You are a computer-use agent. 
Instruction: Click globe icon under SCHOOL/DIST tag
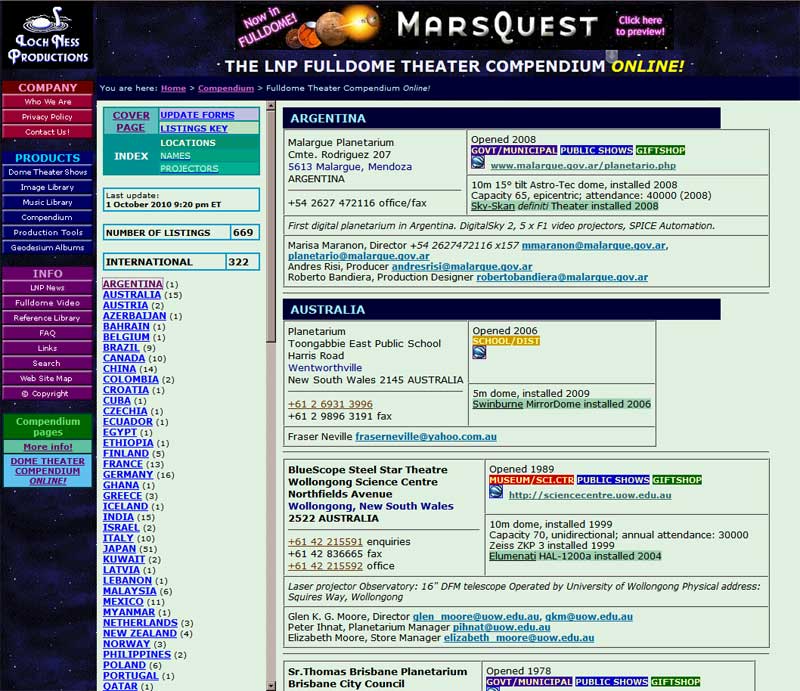point(479,352)
